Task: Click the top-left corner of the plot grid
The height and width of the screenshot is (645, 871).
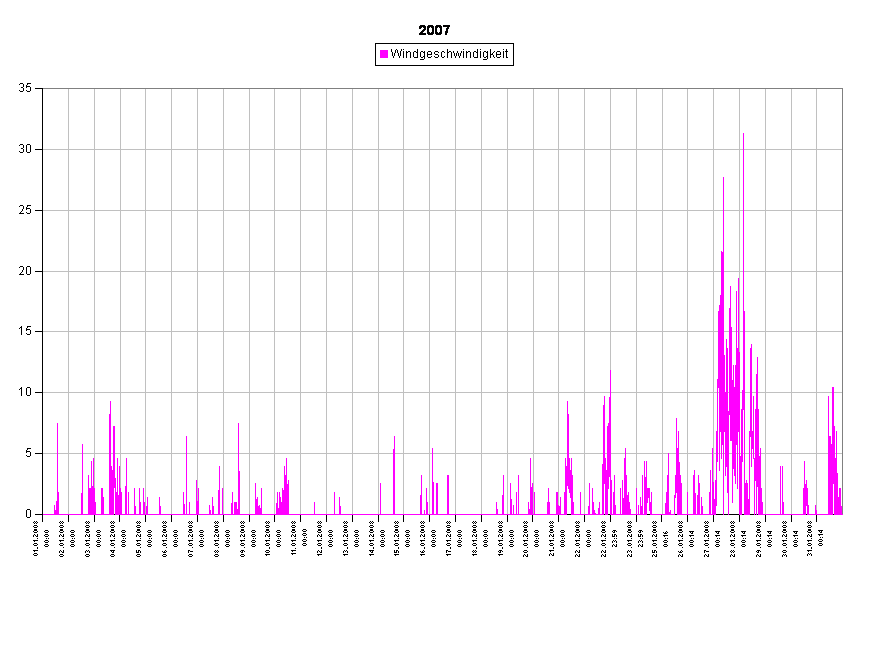Action: click(x=43, y=89)
